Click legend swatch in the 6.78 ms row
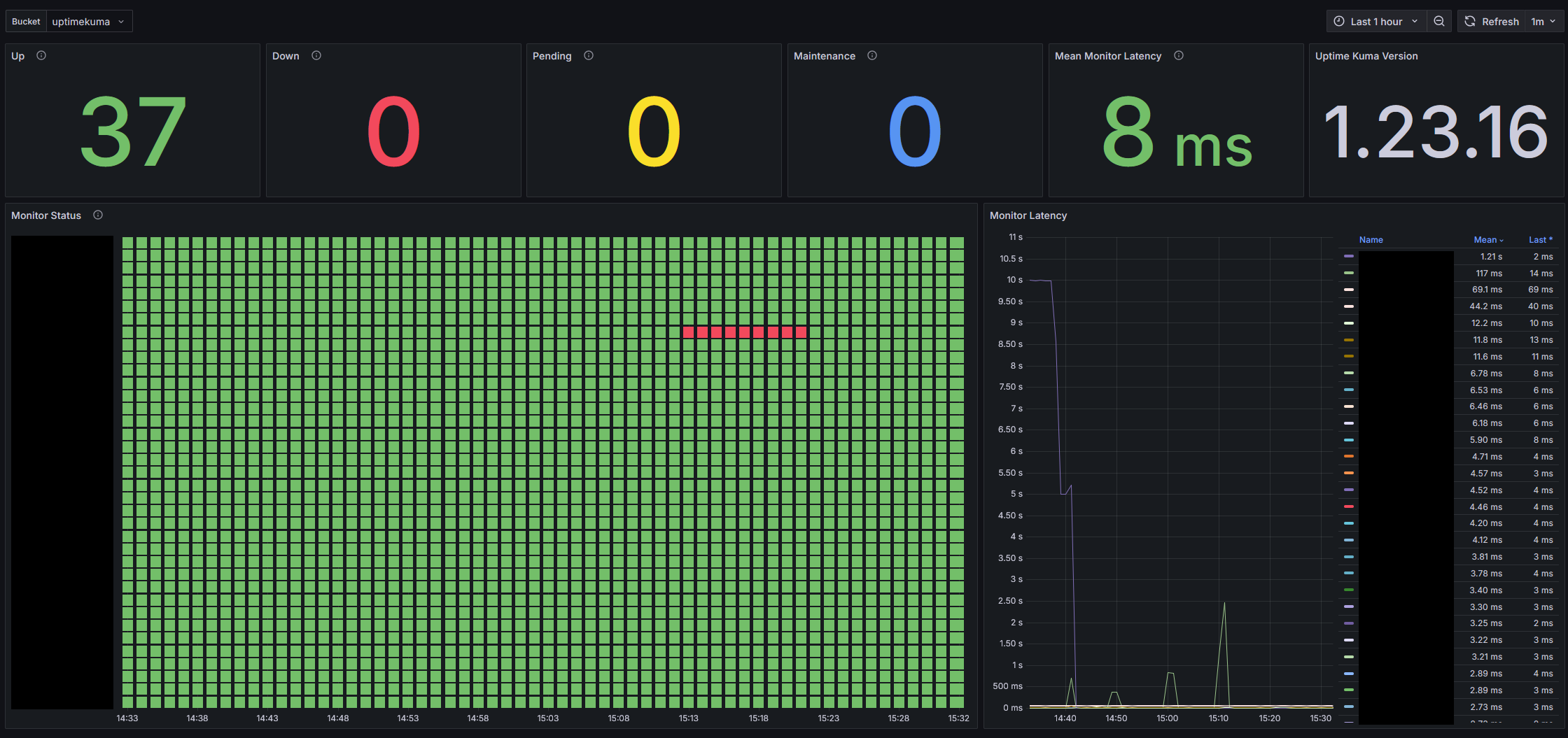 1349,374
